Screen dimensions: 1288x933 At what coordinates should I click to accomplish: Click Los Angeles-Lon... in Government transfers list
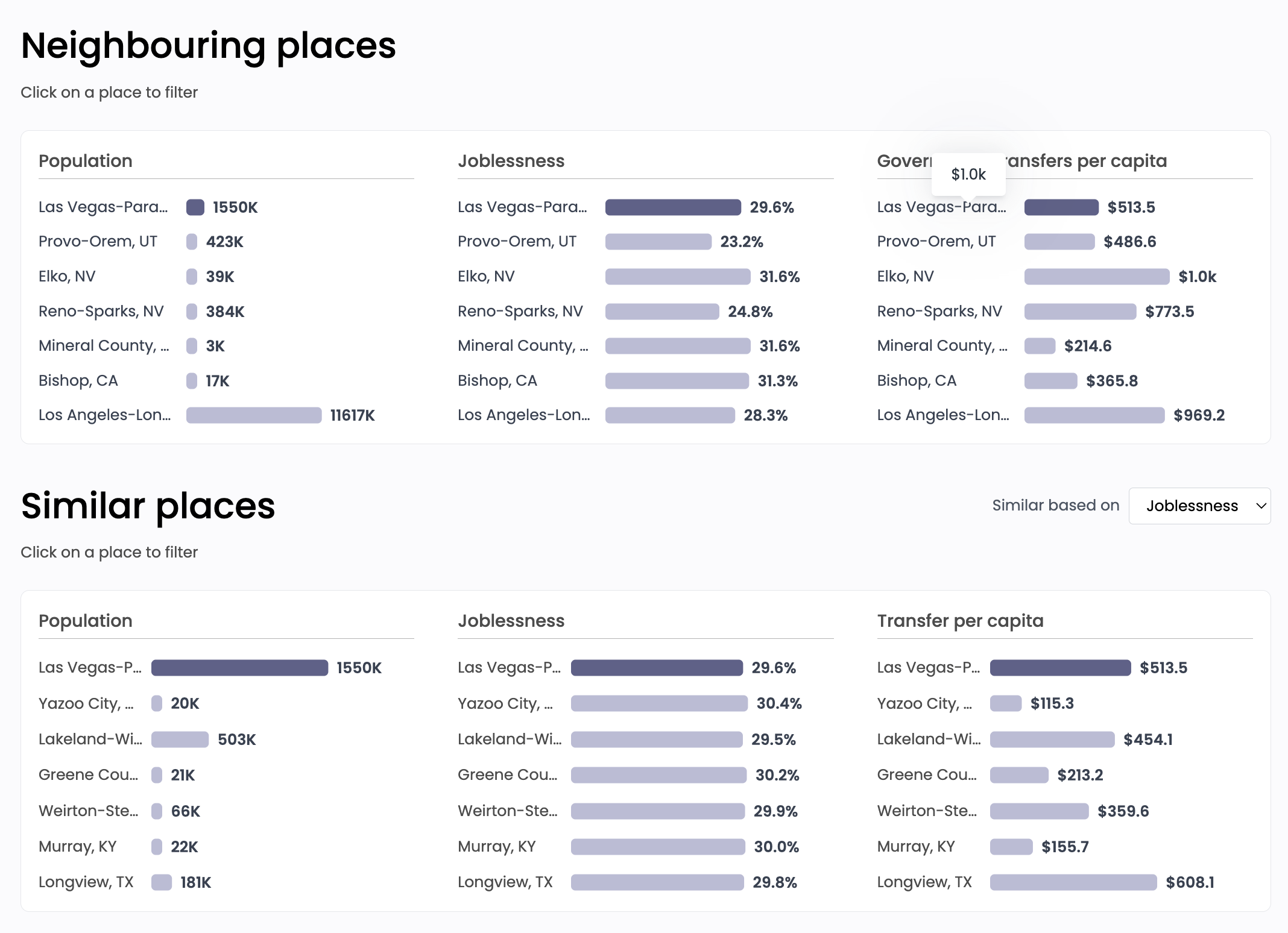click(942, 415)
